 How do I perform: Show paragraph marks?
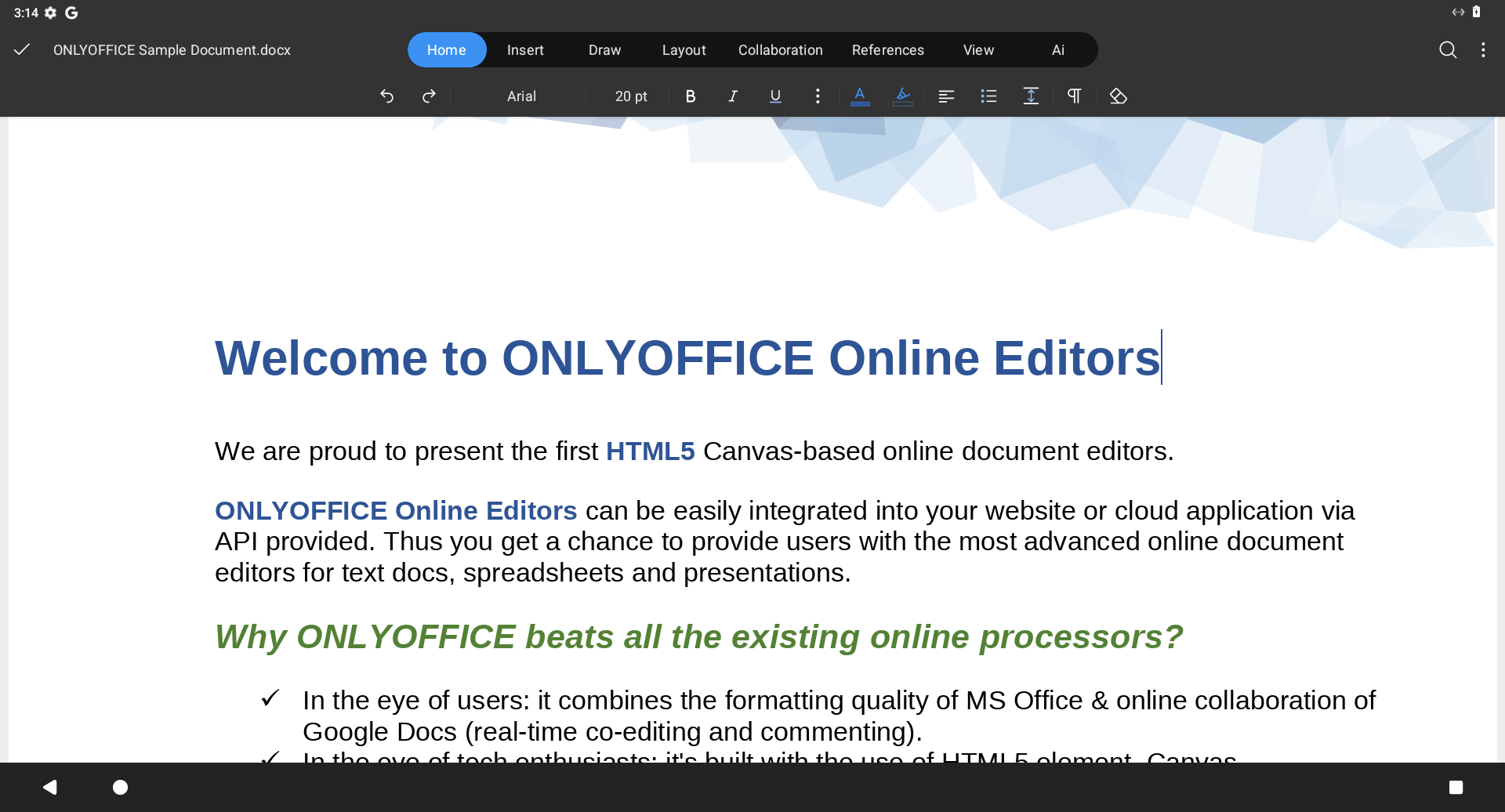[x=1074, y=96]
